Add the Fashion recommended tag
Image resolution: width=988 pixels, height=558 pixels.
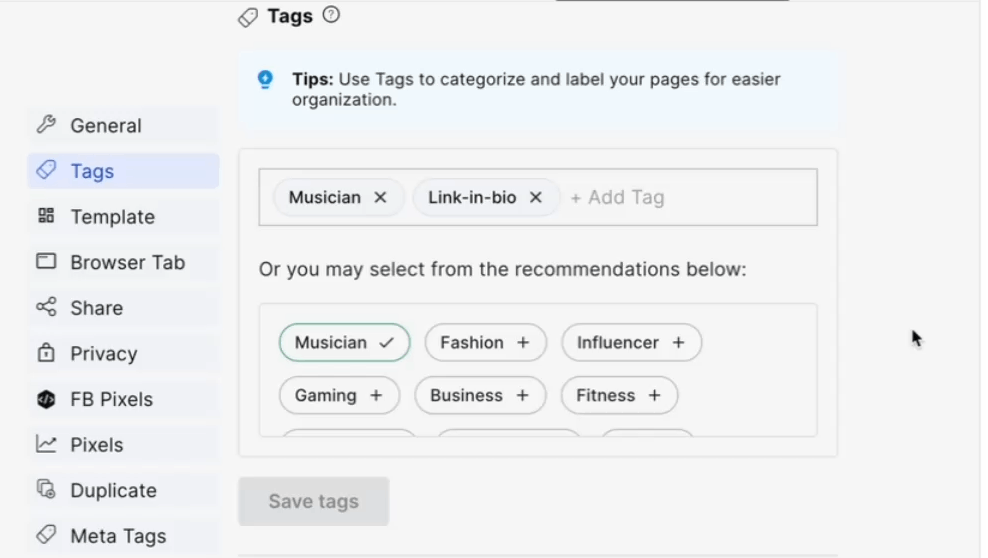[x=485, y=343]
